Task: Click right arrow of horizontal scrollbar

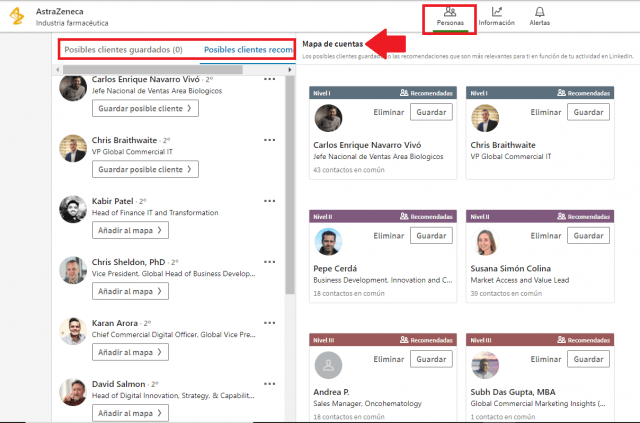Action: [x=290, y=70]
